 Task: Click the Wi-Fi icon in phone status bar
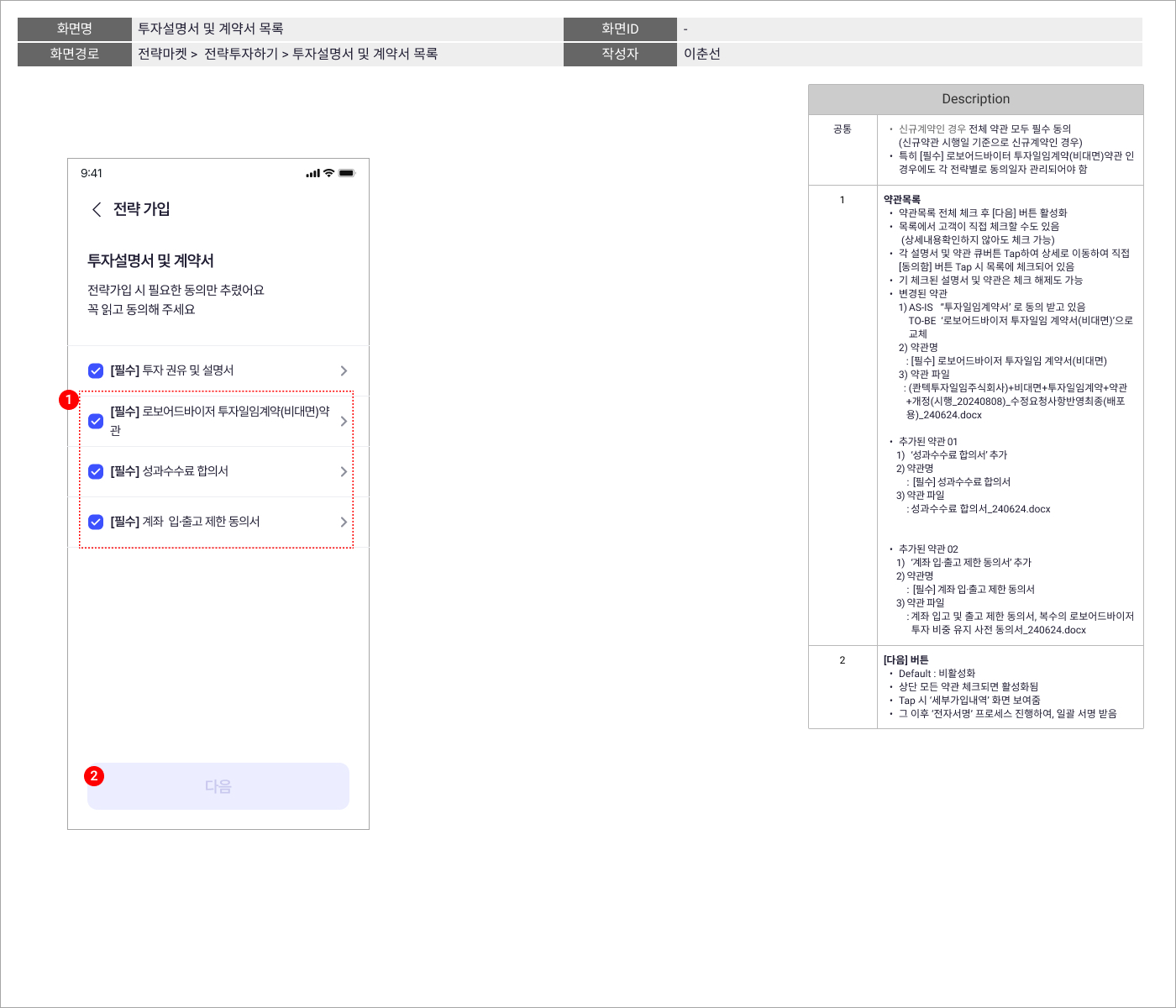pyautogui.click(x=328, y=173)
